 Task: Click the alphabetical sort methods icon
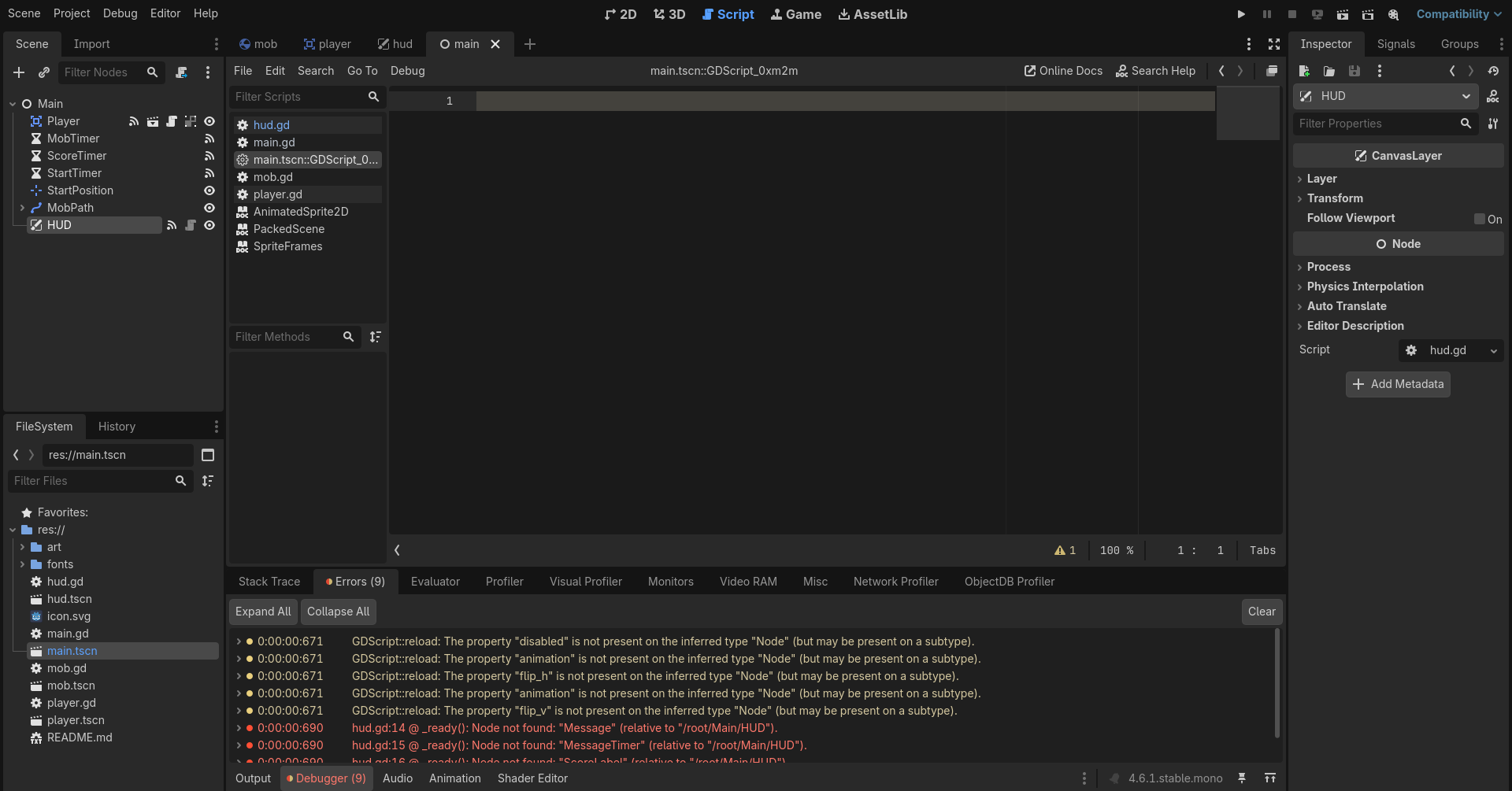pyautogui.click(x=376, y=337)
